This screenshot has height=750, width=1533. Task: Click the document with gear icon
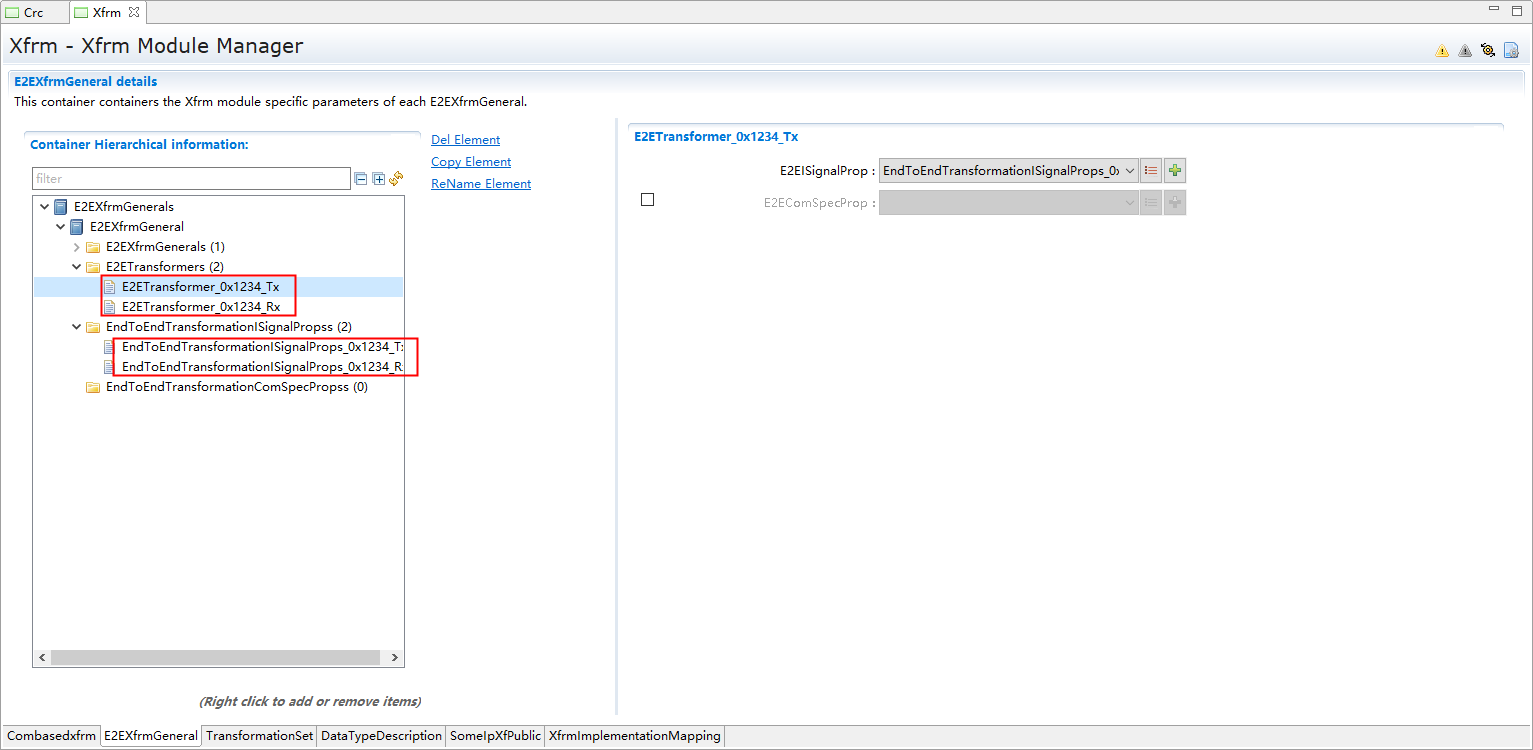[x=1511, y=51]
